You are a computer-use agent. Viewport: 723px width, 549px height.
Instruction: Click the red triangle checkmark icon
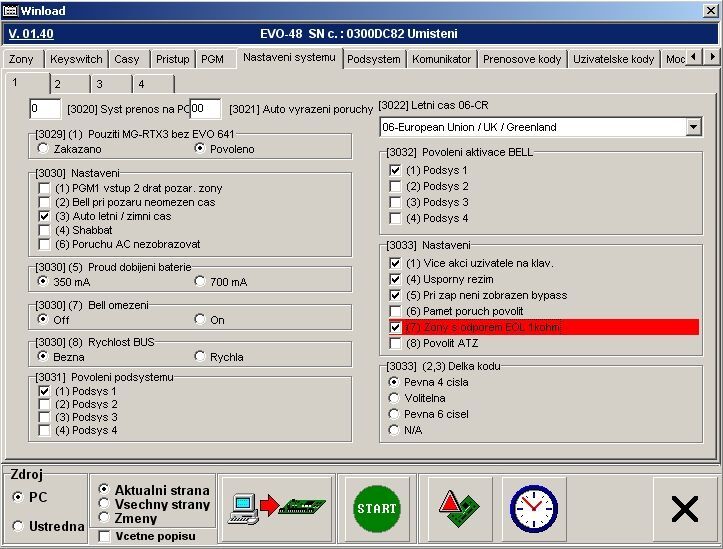(460, 508)
